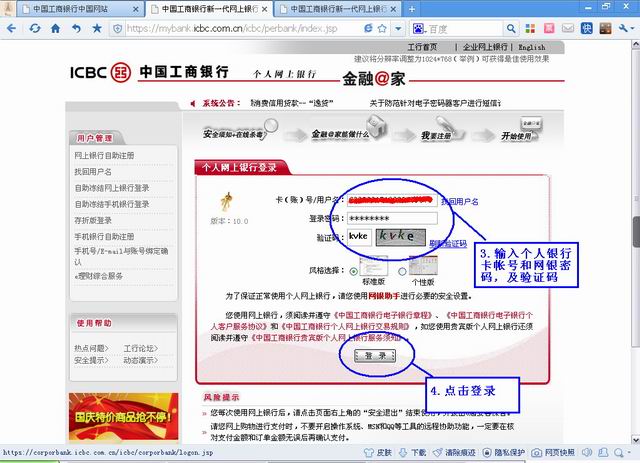Switch to the 中国工商银行中国网站 tab
Viewport: 640px width, 463px height.
tap(70, 8)
